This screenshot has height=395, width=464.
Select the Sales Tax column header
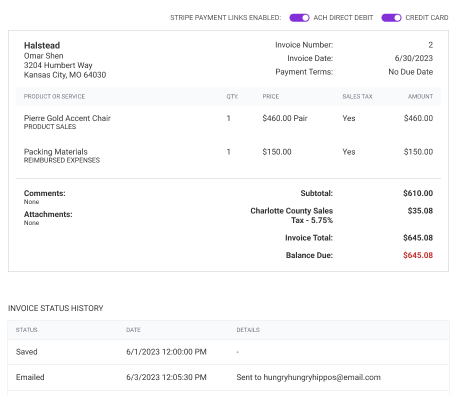[x=357, y=97]
